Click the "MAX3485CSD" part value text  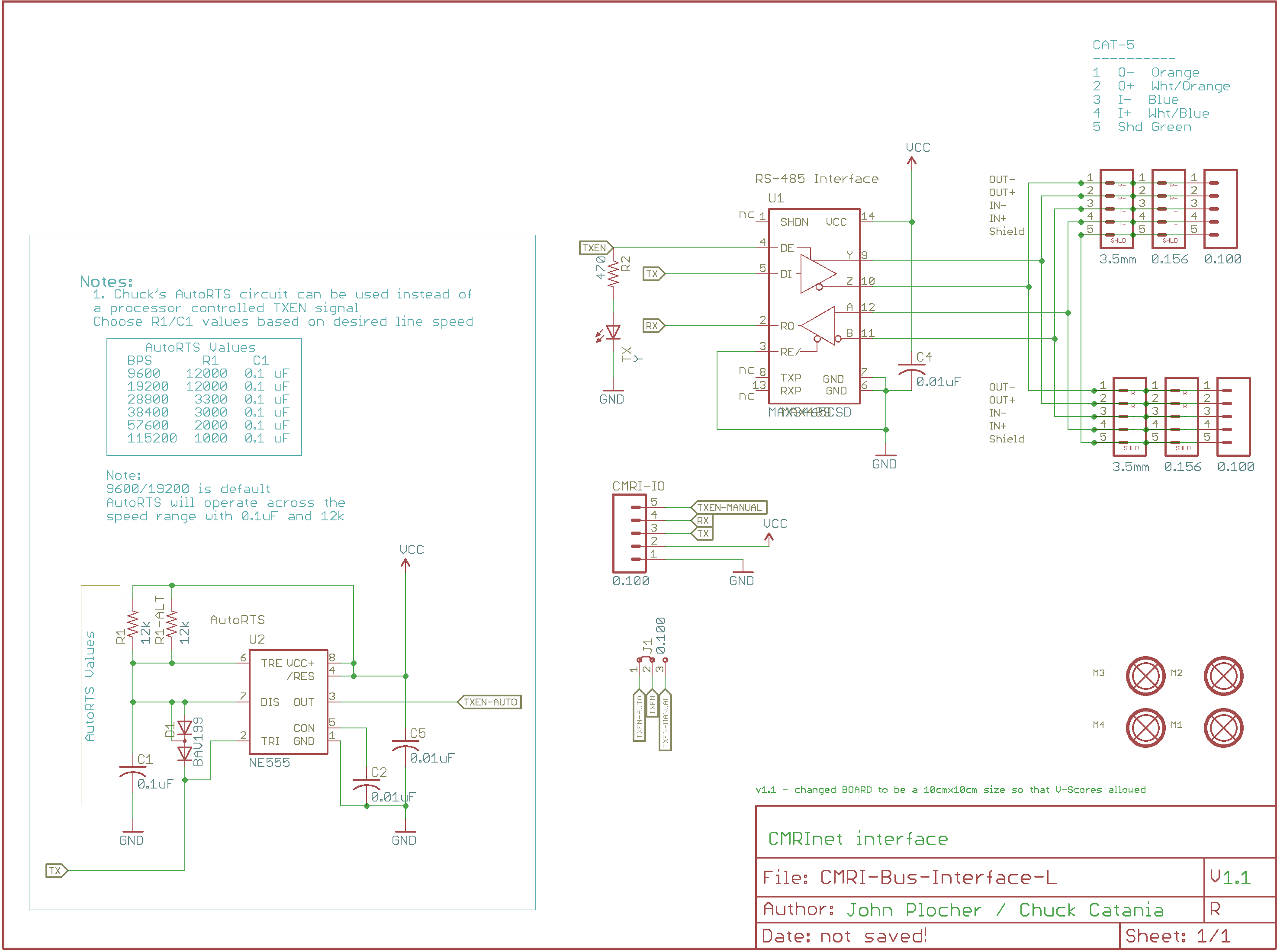coord(810,412)
